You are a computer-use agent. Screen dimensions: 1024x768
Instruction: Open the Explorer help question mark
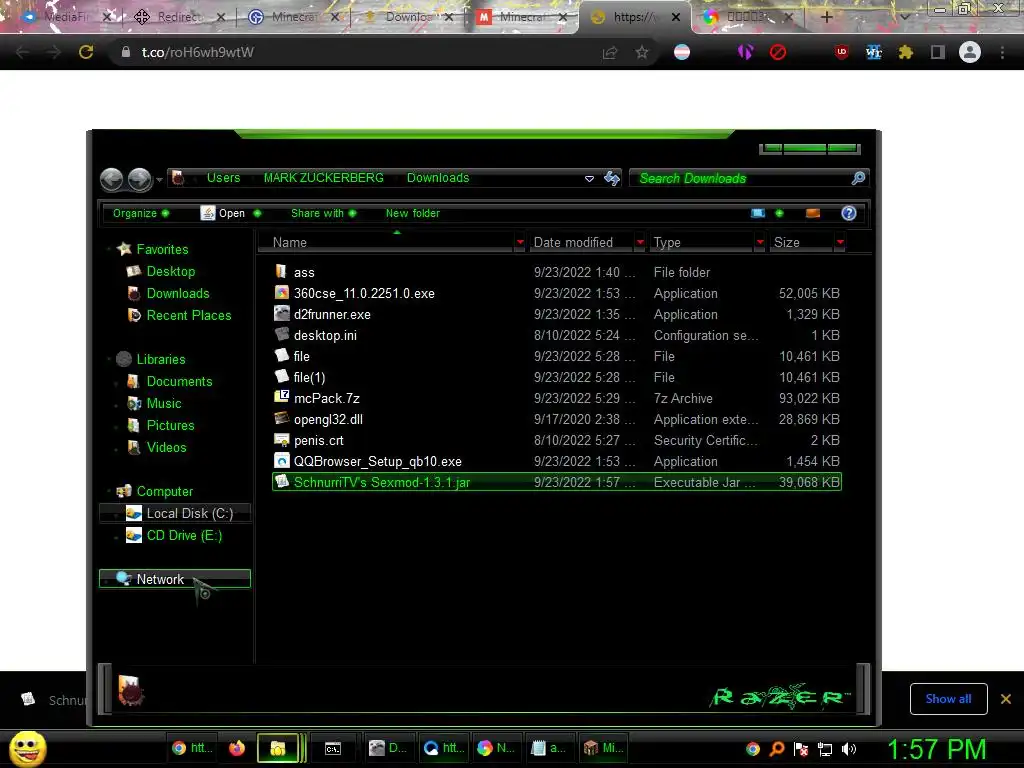coord(848,213)
